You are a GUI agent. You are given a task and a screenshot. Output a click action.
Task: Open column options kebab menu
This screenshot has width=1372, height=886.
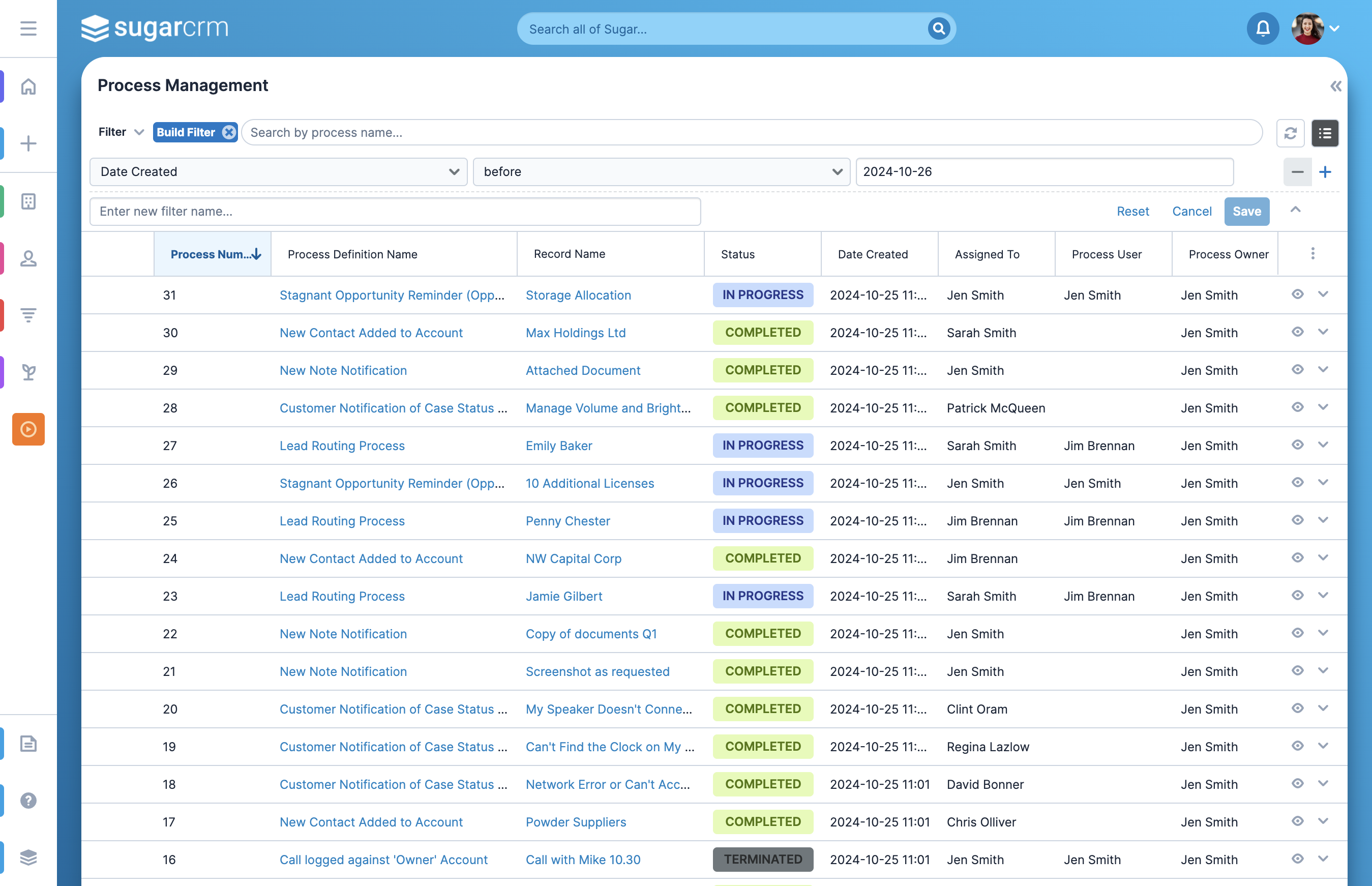pos(1313,254)
